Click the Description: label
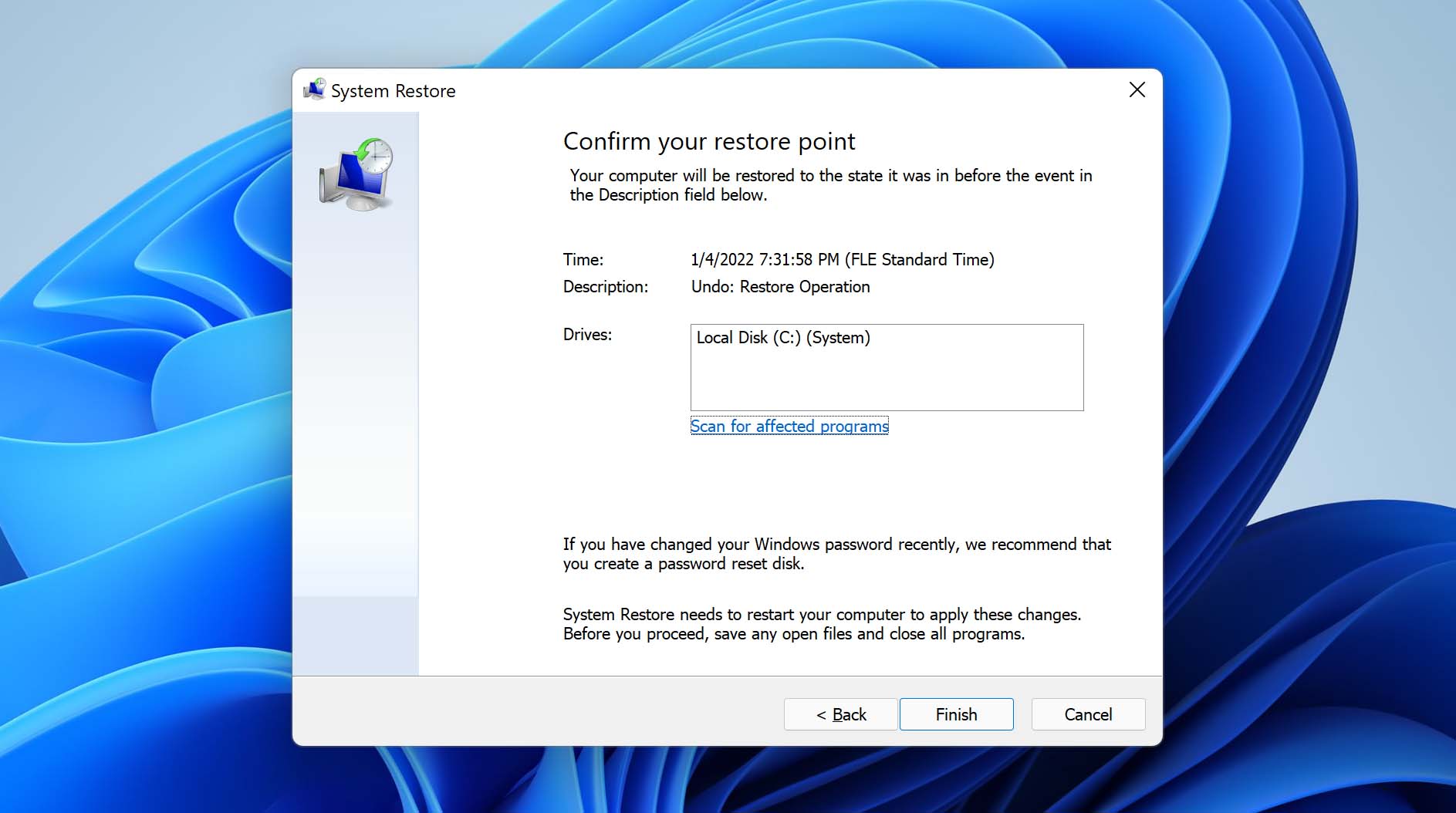 pyautogui.click(x=606, y=287)
